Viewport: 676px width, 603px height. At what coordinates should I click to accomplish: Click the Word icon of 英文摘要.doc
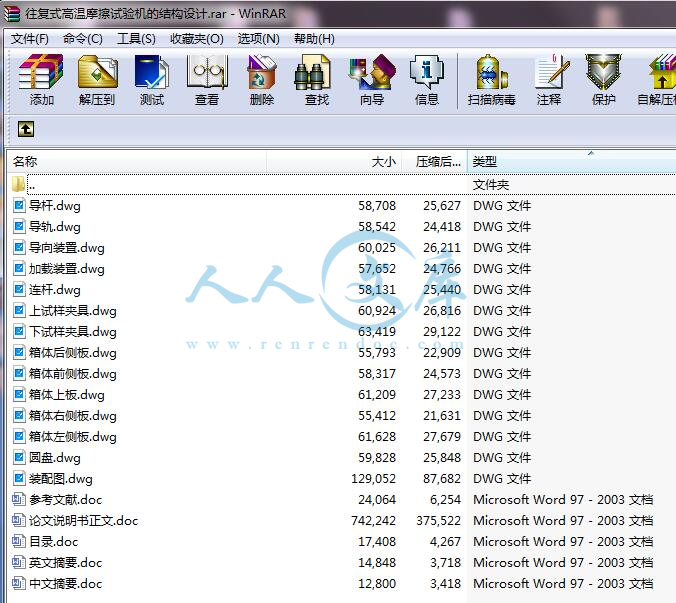point(19,562)
